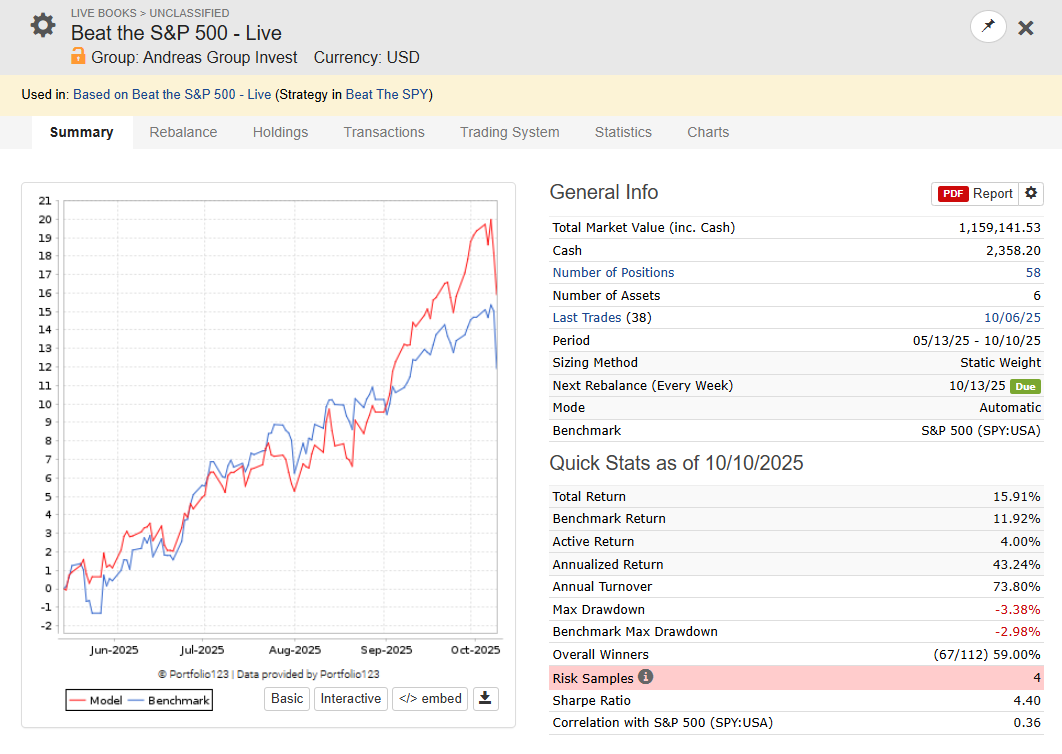Click the 'LIVE BOOKS > UNCLASSIFIED' breadcrumb
Viewport: 1062px width, 754px height.
(150, 13)
